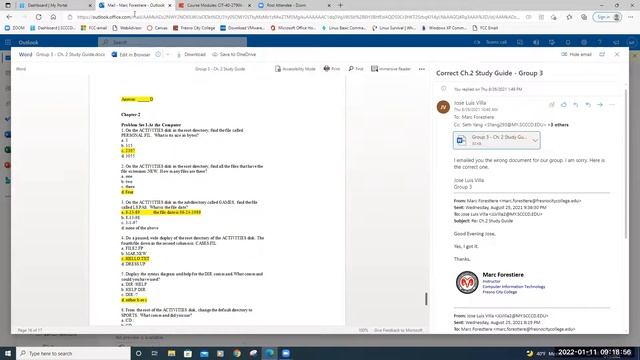Click the browser address bar
The width and height of the screenshot is (640, 360).
[x=298, y=17]
